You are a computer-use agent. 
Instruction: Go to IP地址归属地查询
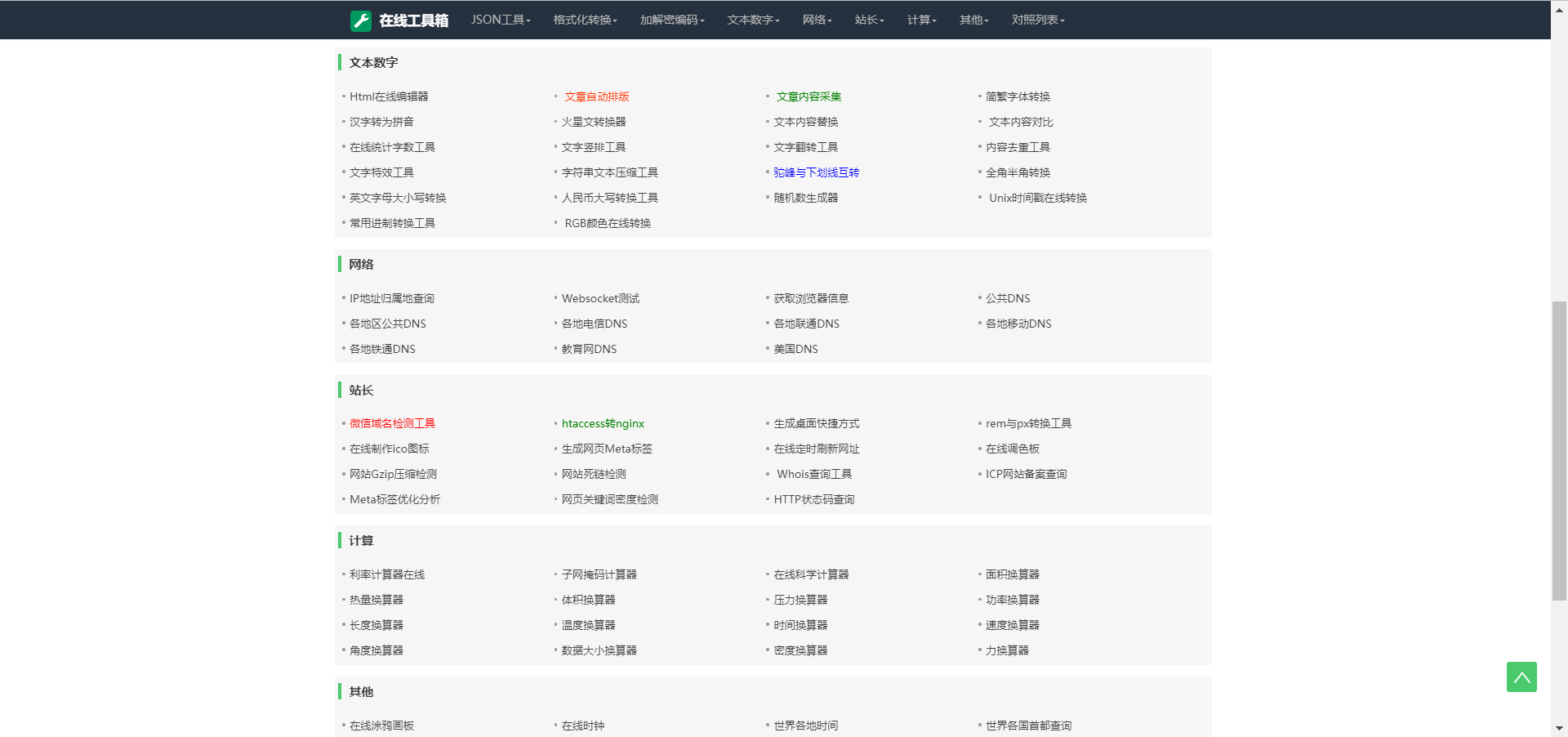click(x=391, y=298)
